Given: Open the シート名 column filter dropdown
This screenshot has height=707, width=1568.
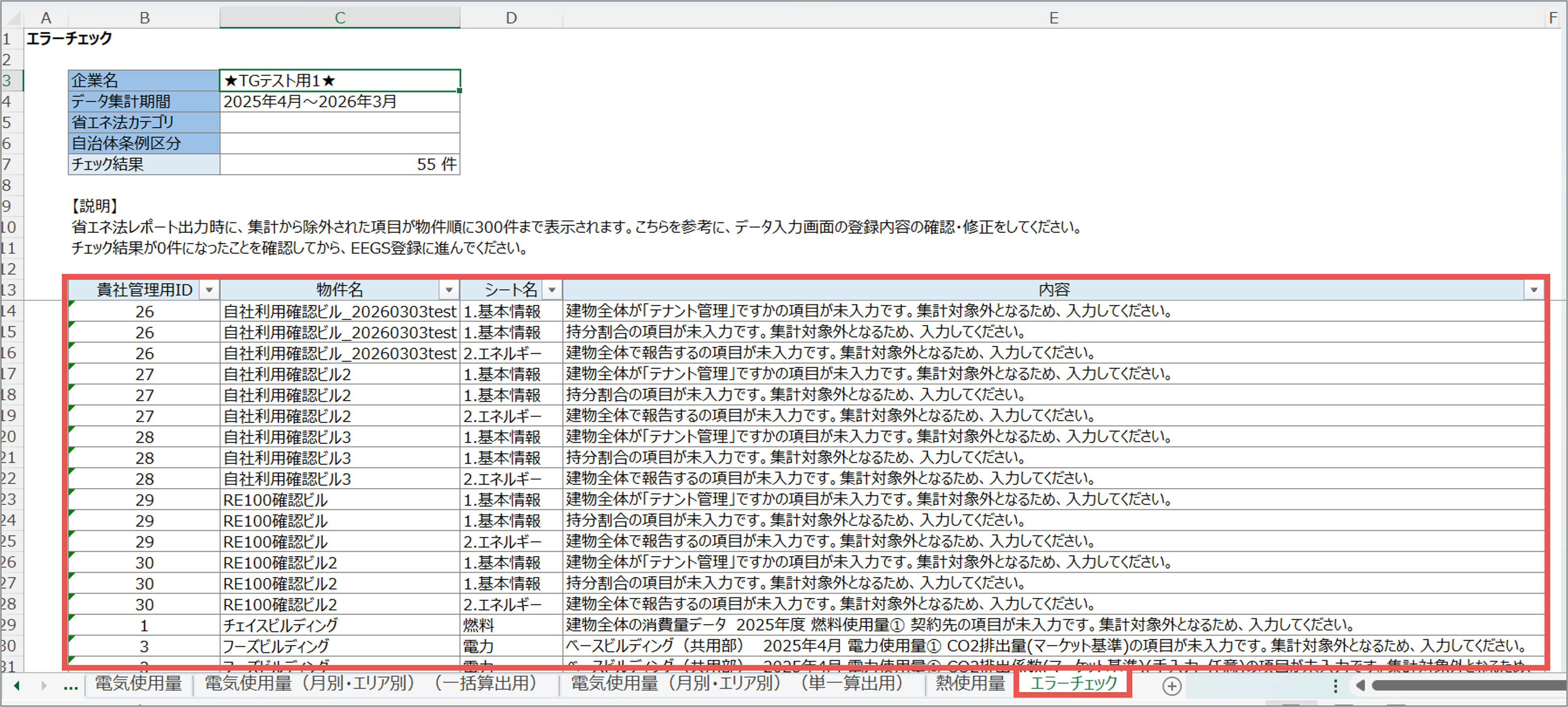Looking at the screenshot, I should tap(552, 290).
